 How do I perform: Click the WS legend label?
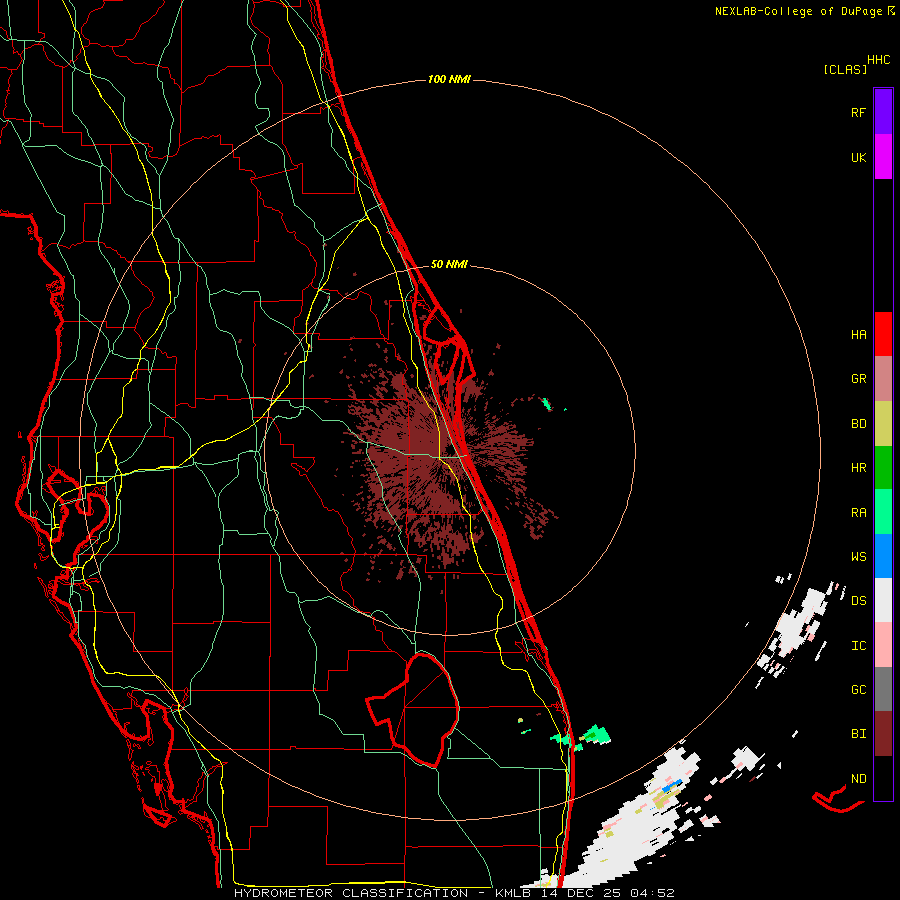pyautogui.click(x=858, y=557)
